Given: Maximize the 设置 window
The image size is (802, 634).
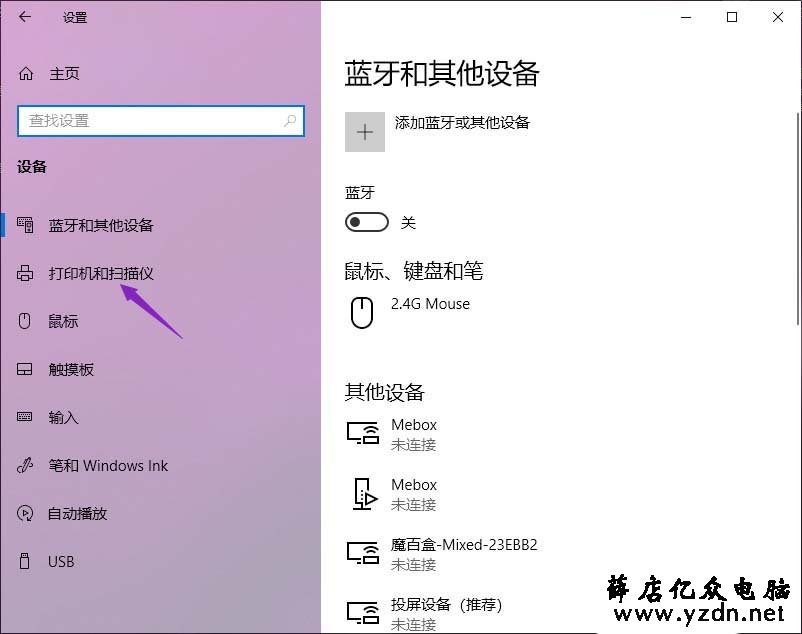Looking at the screenshot, I should [x=732, y=17].
